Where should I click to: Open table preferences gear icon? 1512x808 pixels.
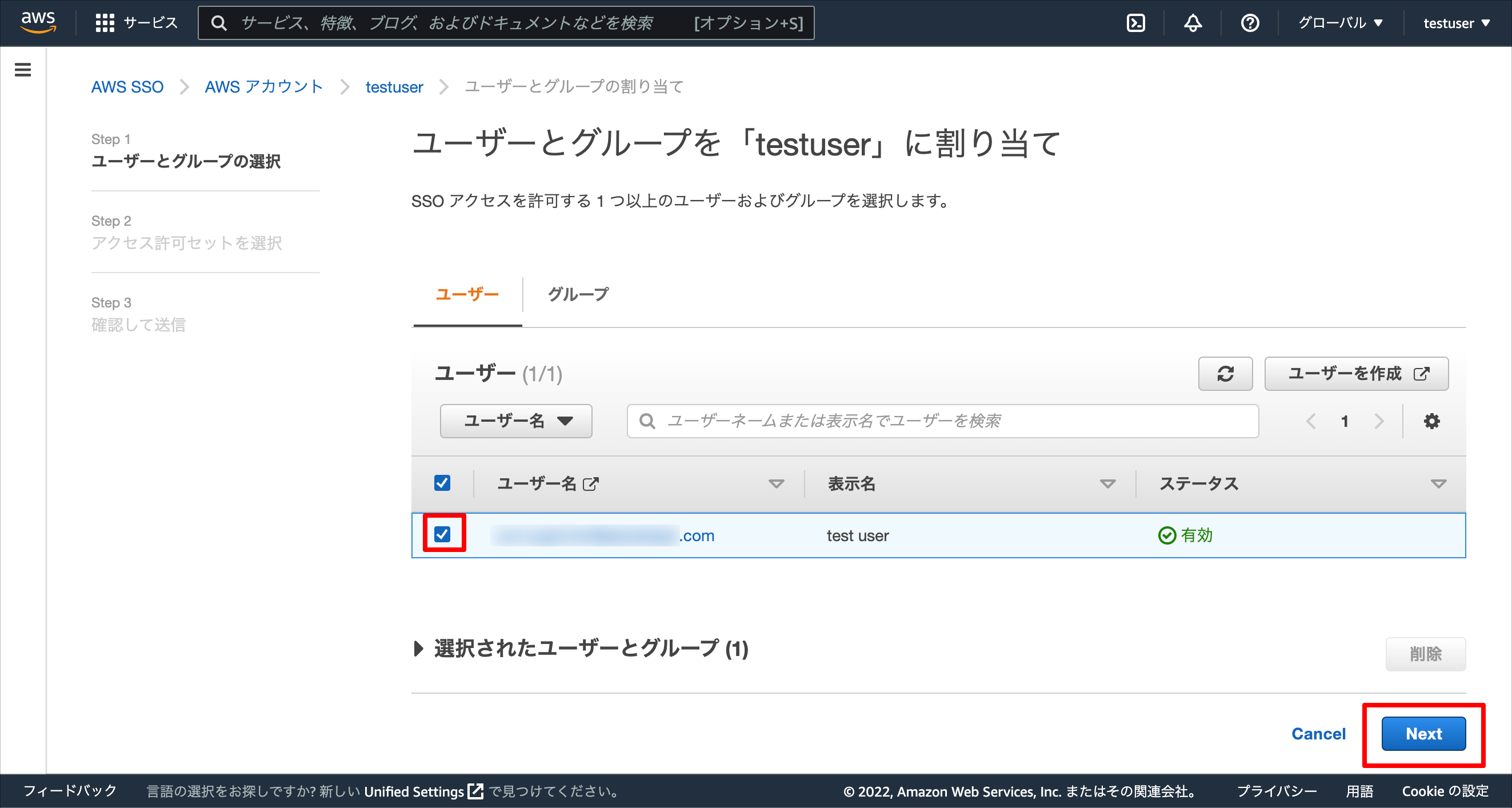[1431, 421]
